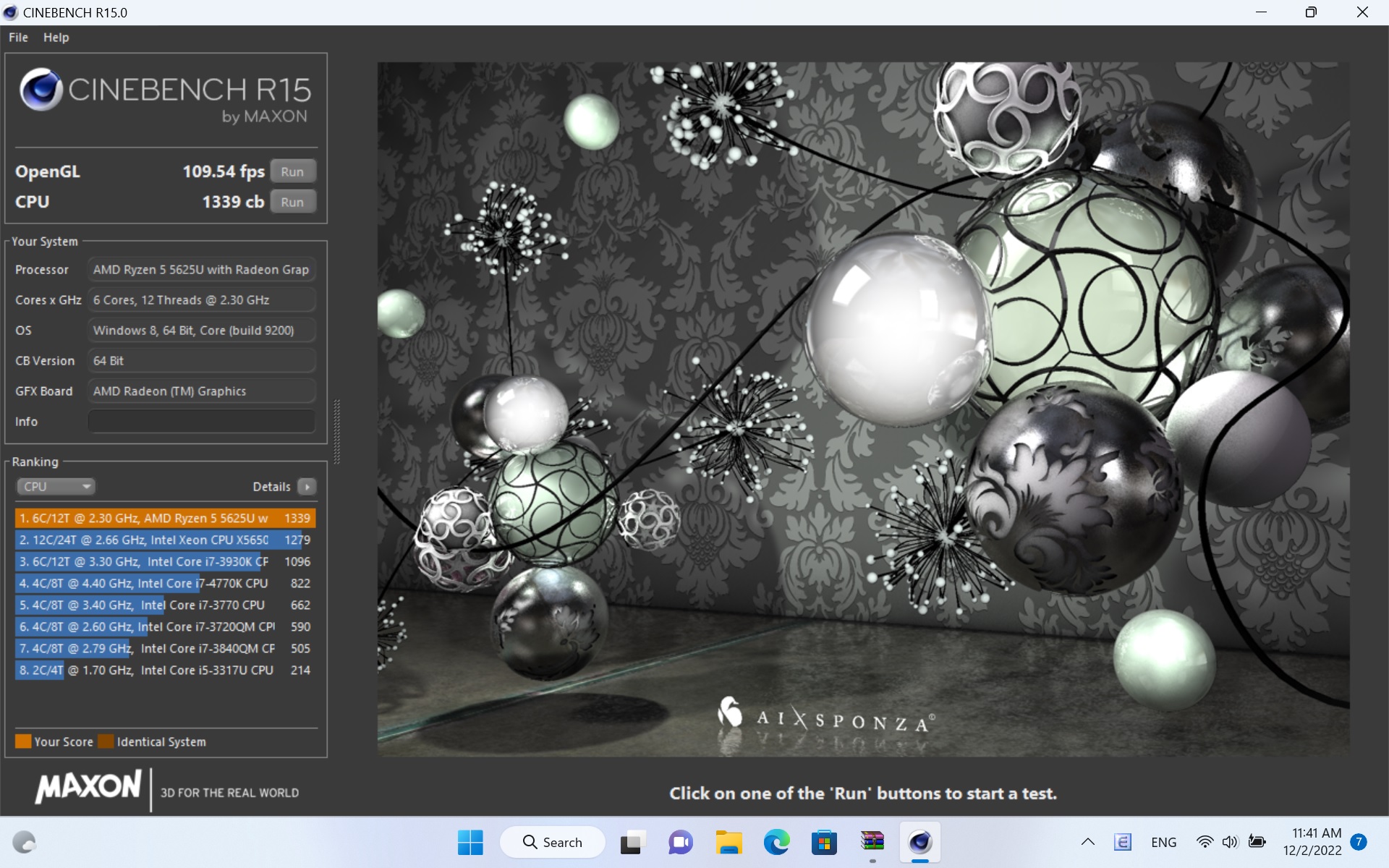This screenshot has height=868, width=1389.
Task: Launch Microsoft Edge from the taskbar
Action: [776, 842]
